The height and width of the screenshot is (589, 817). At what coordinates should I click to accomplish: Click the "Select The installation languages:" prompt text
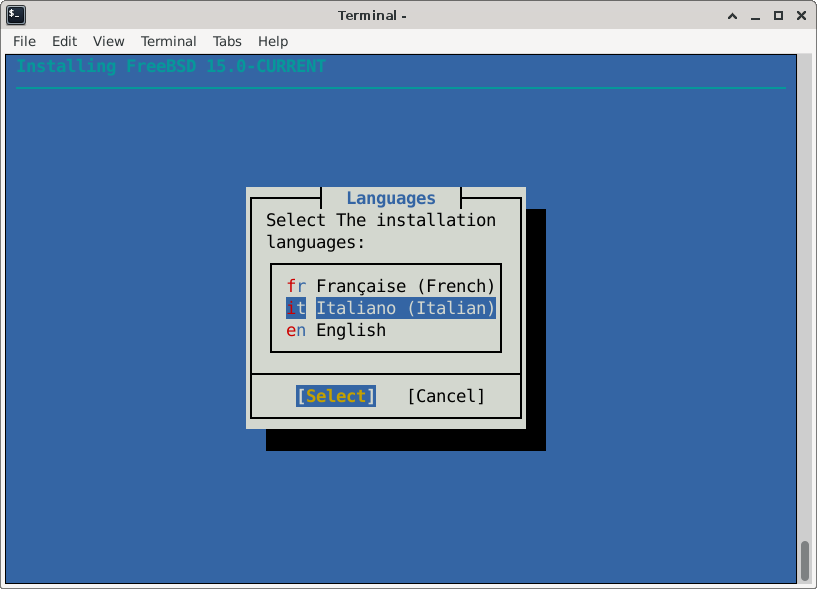(380, 231)
